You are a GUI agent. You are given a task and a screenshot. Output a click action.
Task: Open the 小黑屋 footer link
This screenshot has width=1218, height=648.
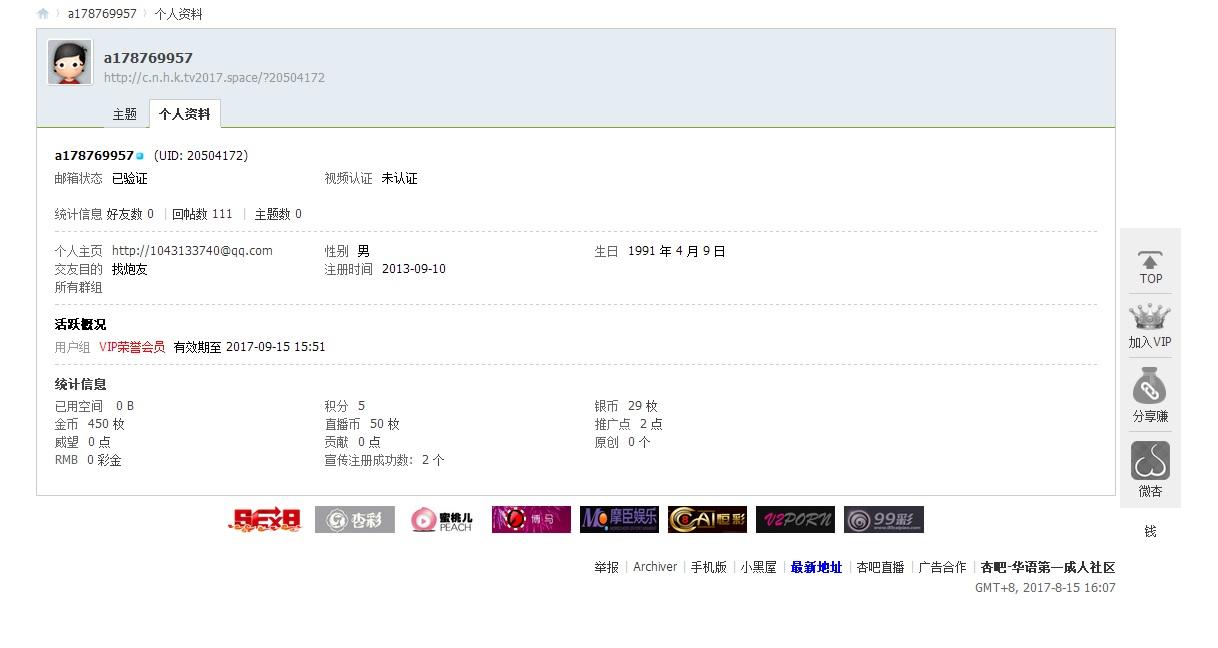tap(759, 567)
